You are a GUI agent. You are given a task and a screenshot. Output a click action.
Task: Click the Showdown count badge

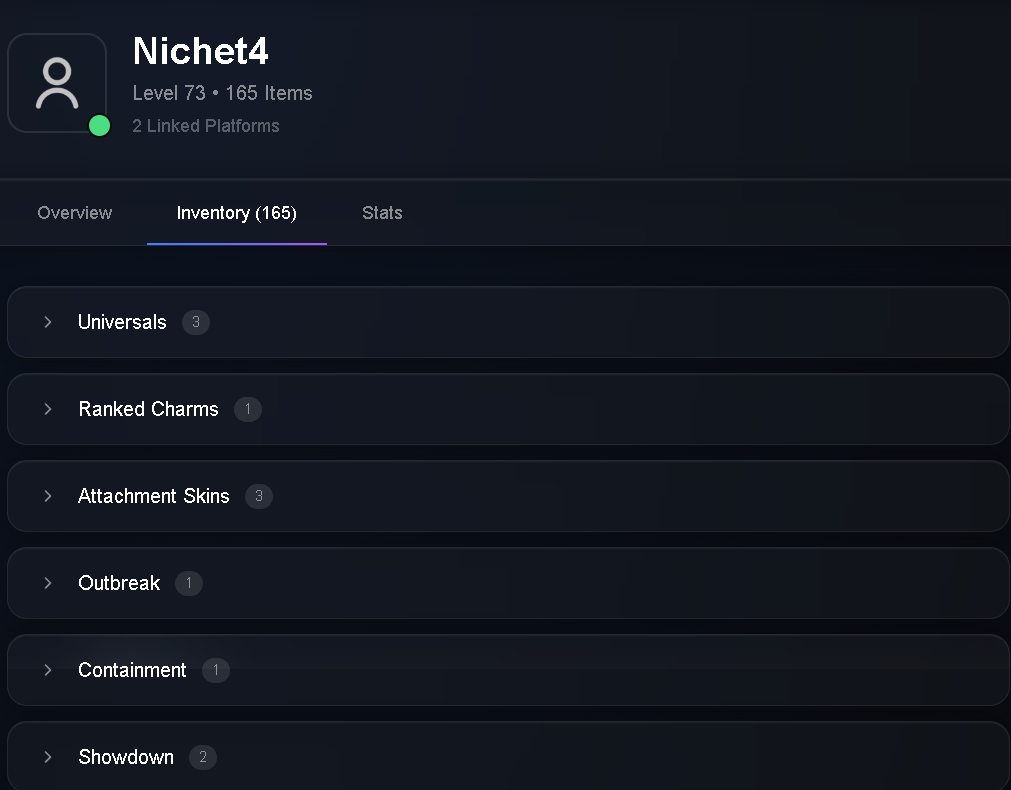(203, 757)
